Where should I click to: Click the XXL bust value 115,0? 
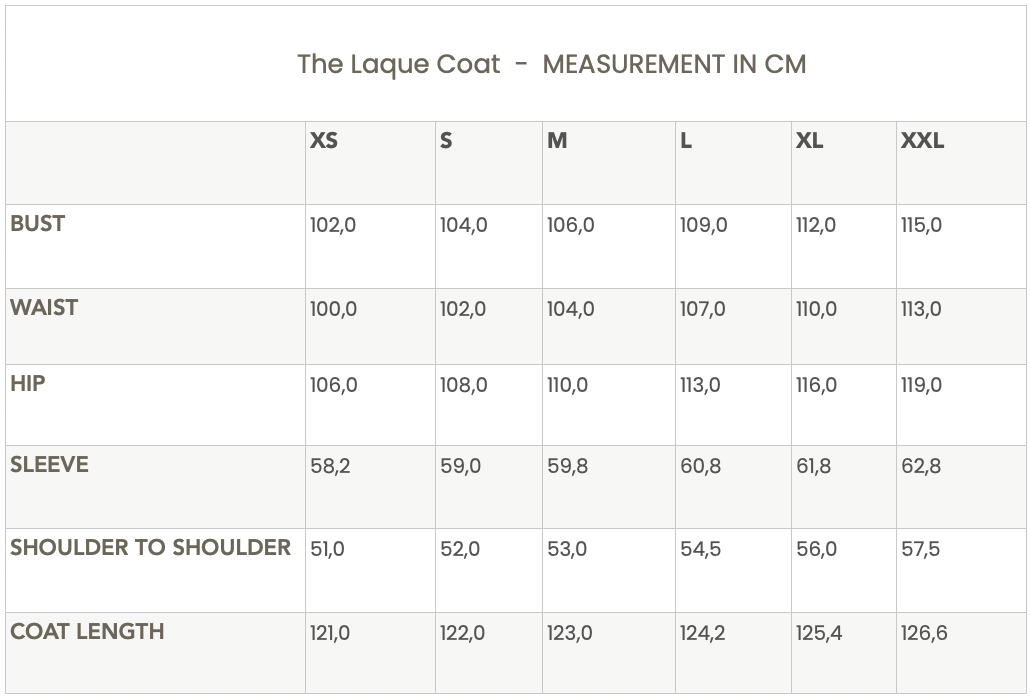click(921, 226)
